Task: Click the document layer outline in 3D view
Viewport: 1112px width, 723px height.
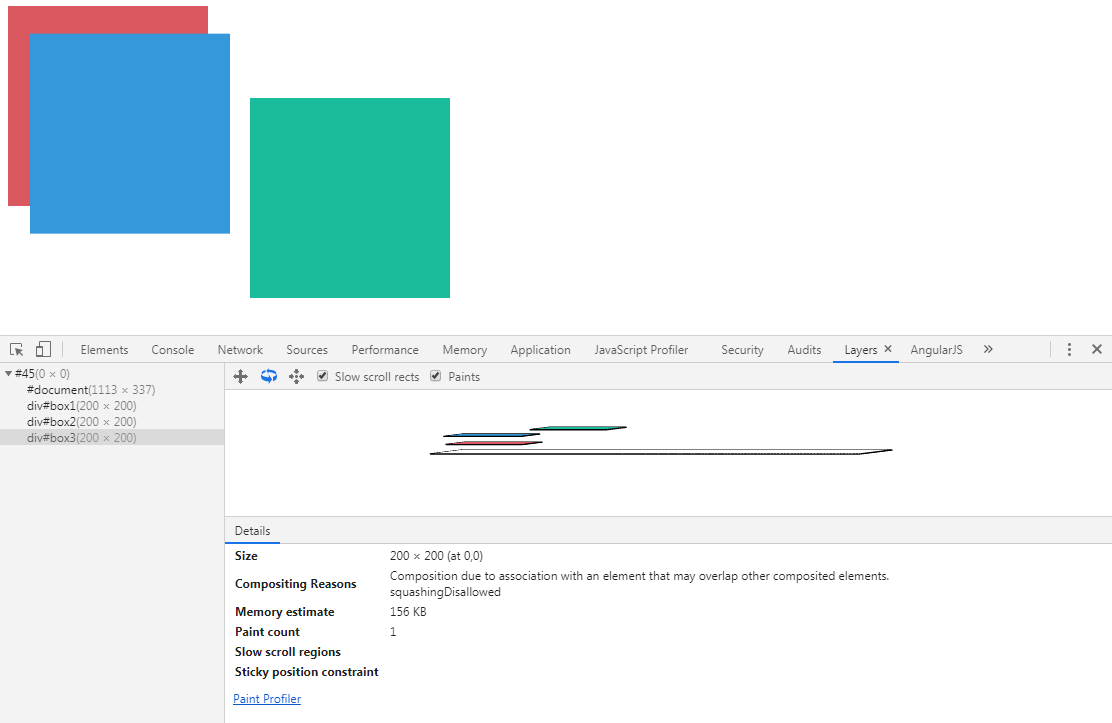Action: tap(661, 452)
